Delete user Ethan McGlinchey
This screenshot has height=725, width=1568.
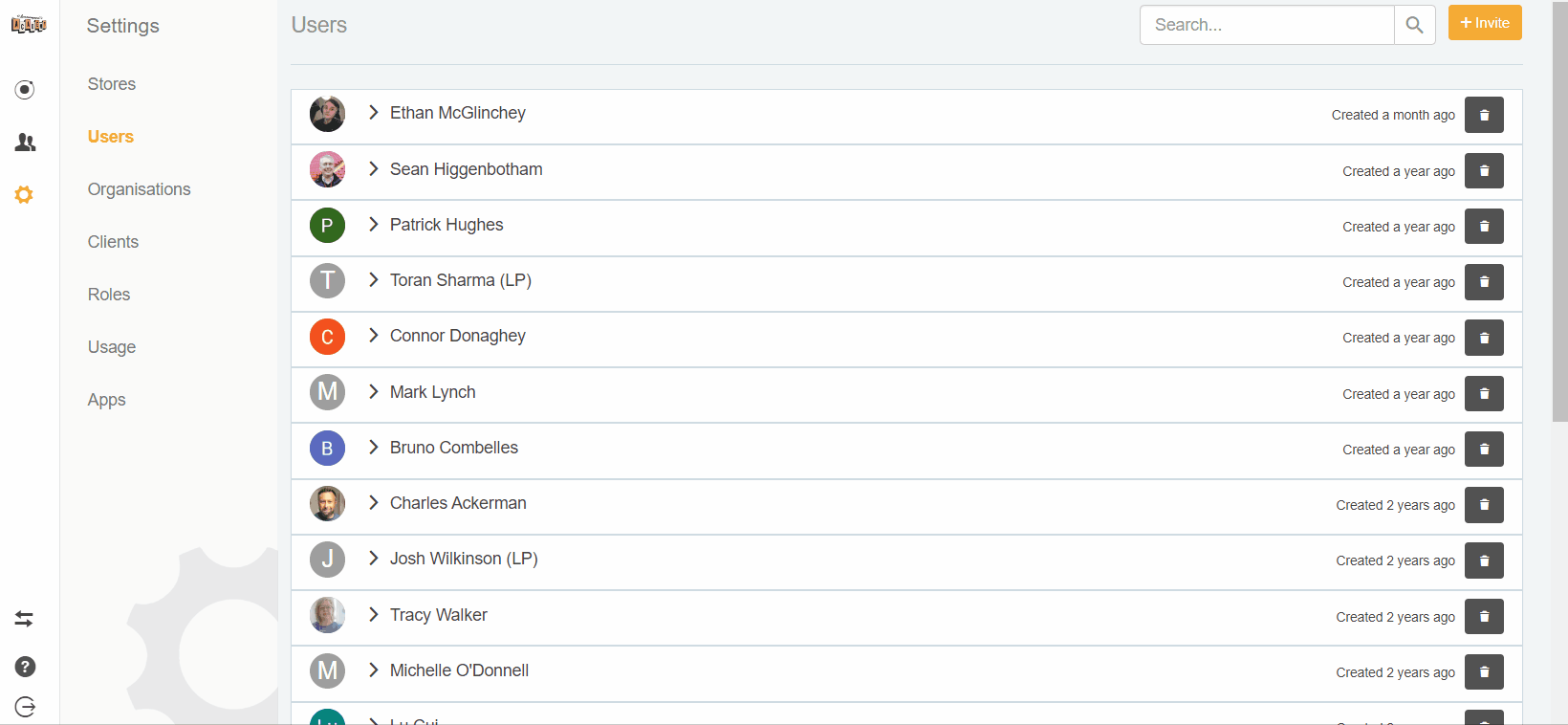(x=1484, y=115)
